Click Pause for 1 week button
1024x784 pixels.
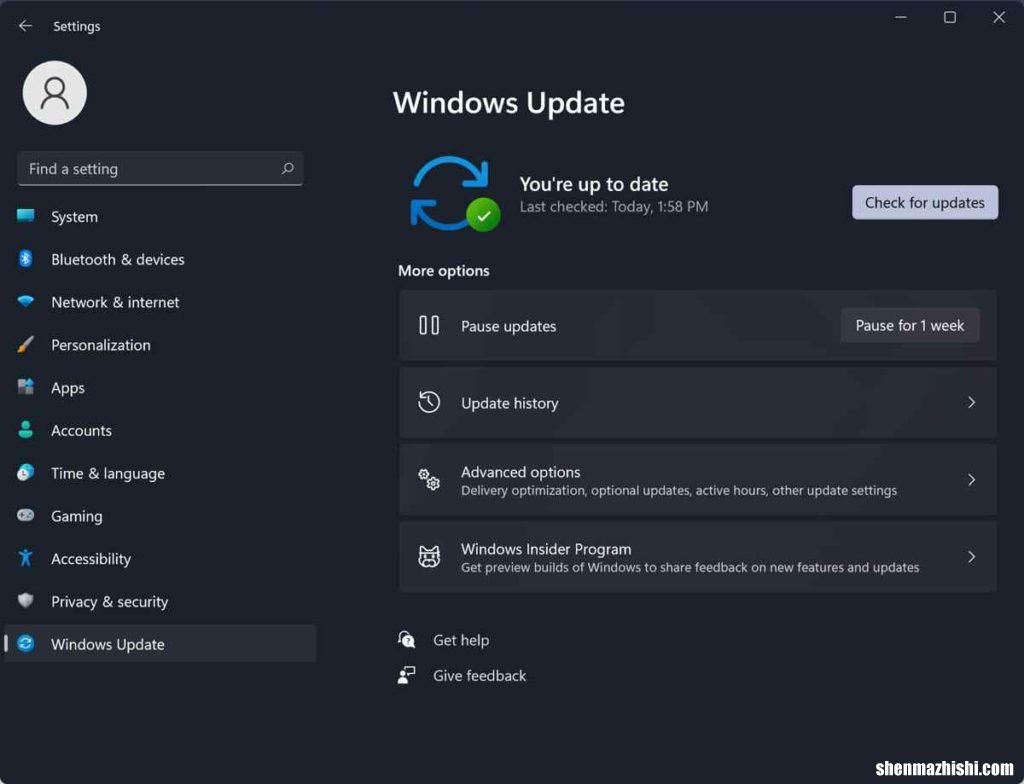tap(910, 325)
